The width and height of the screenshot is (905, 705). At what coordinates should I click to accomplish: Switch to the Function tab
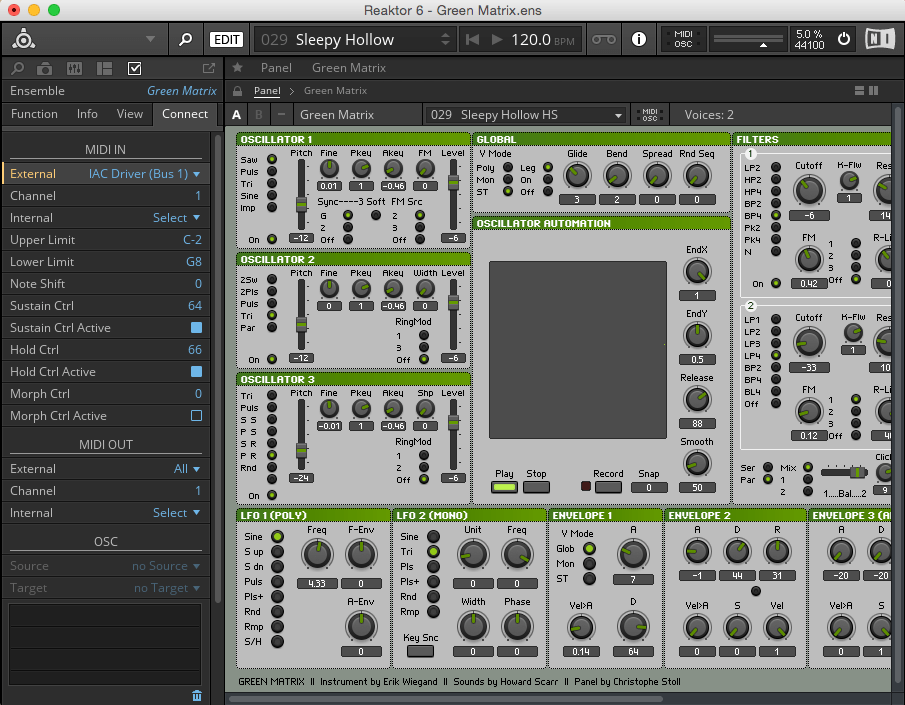point(34,114)
